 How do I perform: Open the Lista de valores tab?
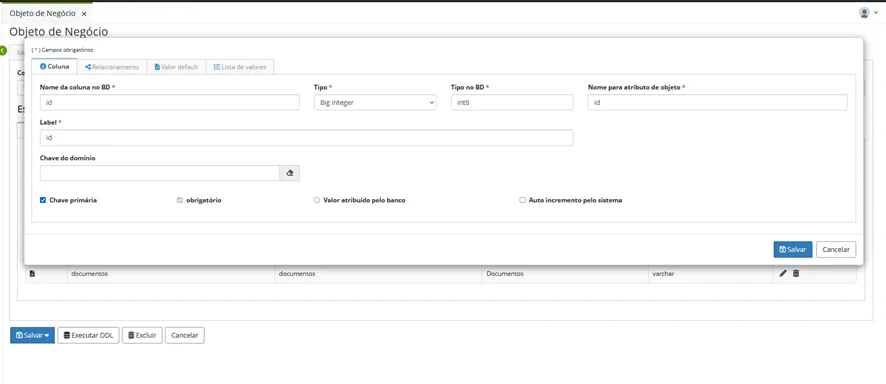[240, 67]
